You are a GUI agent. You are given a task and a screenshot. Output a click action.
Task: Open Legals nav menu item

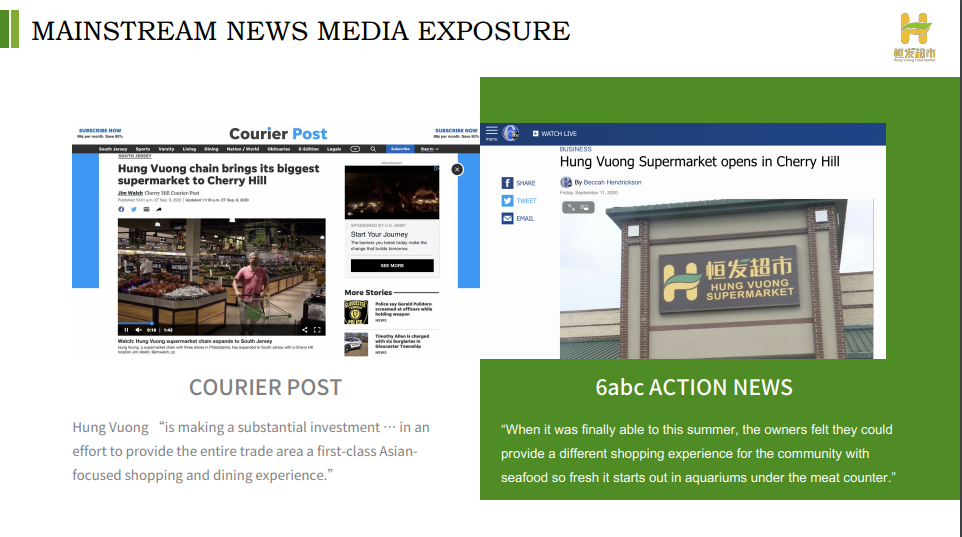pos(334,149)
